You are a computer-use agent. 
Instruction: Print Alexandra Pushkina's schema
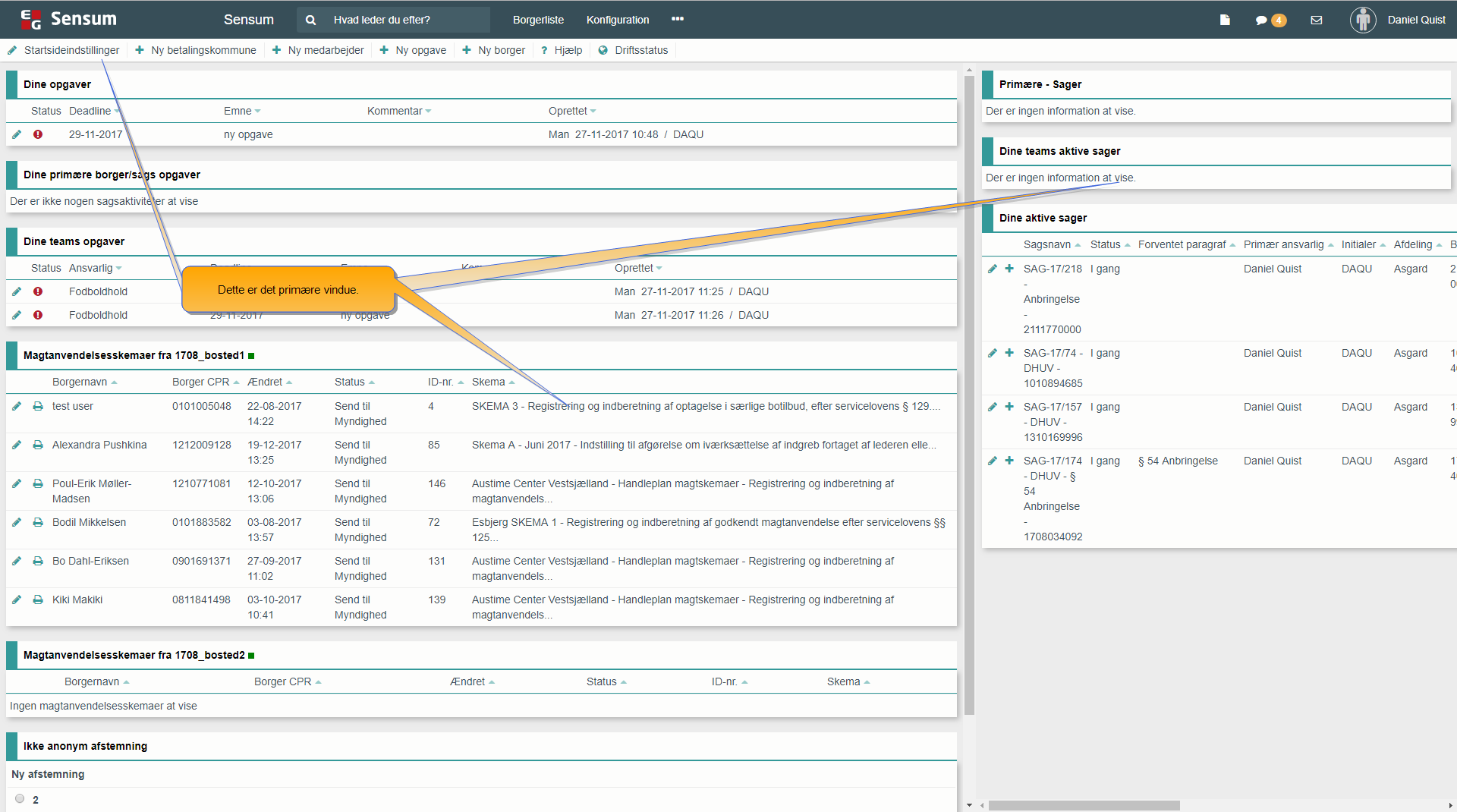coord(38,445)
